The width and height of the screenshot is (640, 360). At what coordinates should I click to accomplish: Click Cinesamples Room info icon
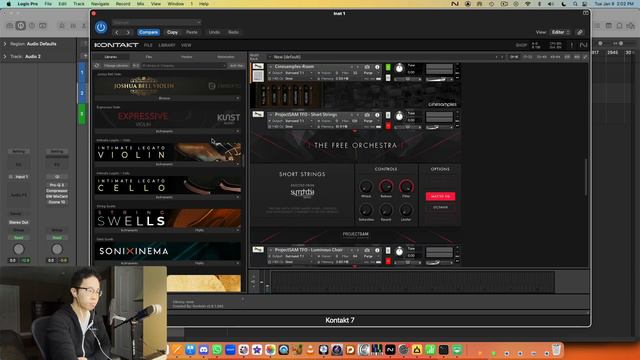[x=377, y=67]
